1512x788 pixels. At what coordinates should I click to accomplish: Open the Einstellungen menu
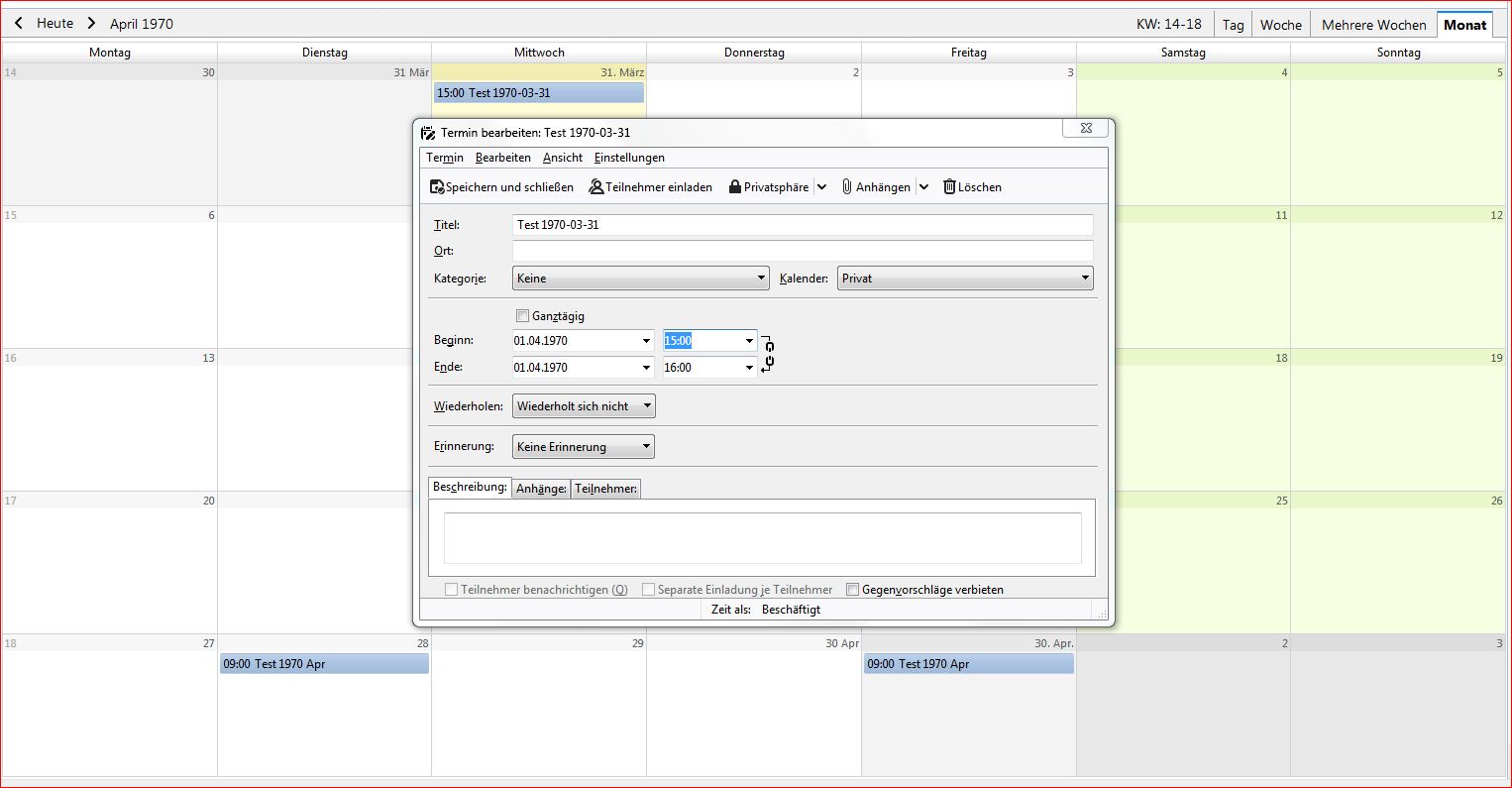coord(629,158)
